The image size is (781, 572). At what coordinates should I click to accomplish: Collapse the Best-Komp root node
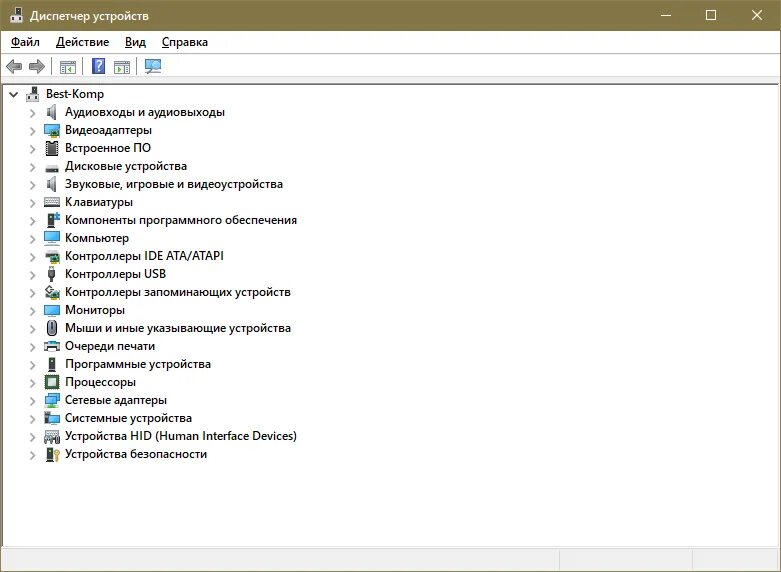click(x=13, y=94)
